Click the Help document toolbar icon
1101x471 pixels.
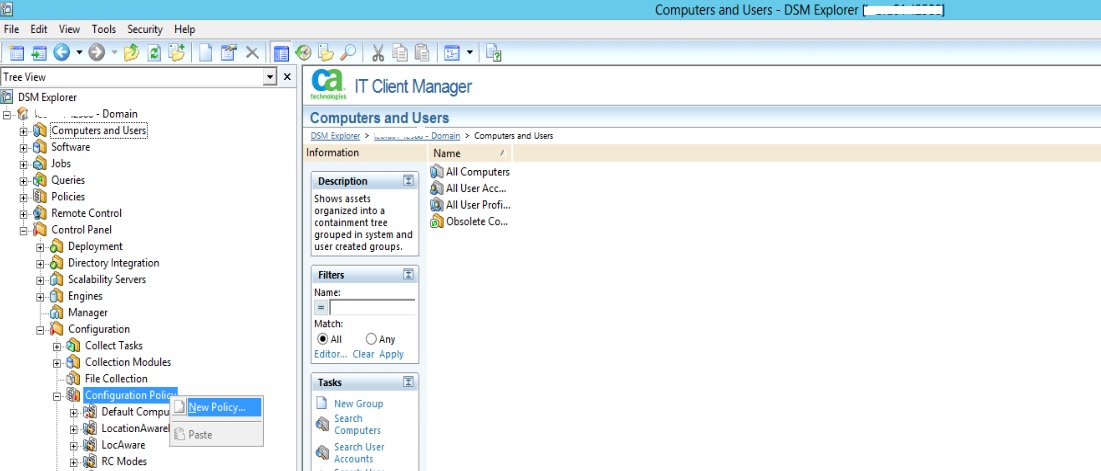493,53
